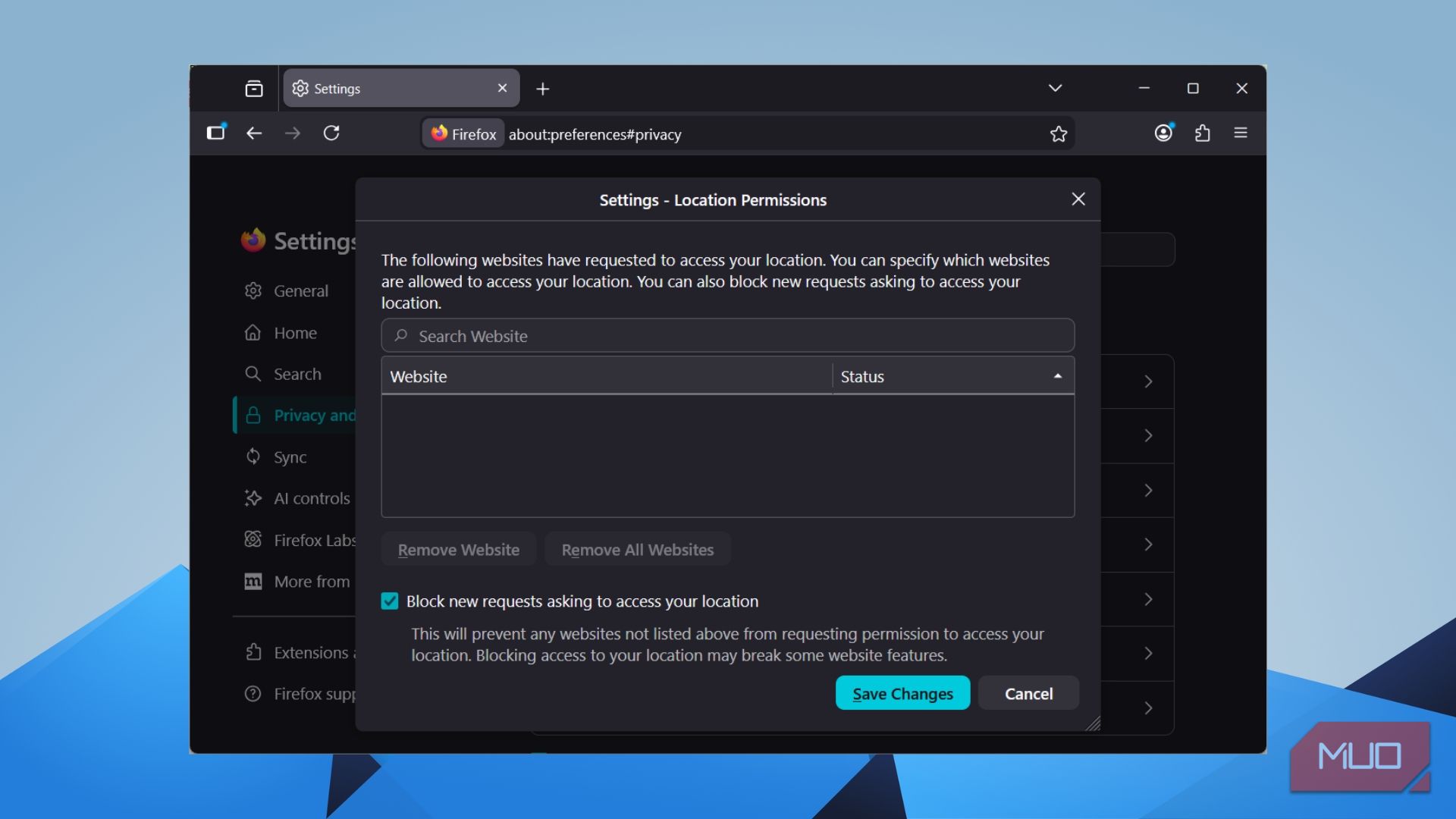The height and width of the screenshot is (819, 1456).
Task: Open Sync settings category
Action: [294, 457]
